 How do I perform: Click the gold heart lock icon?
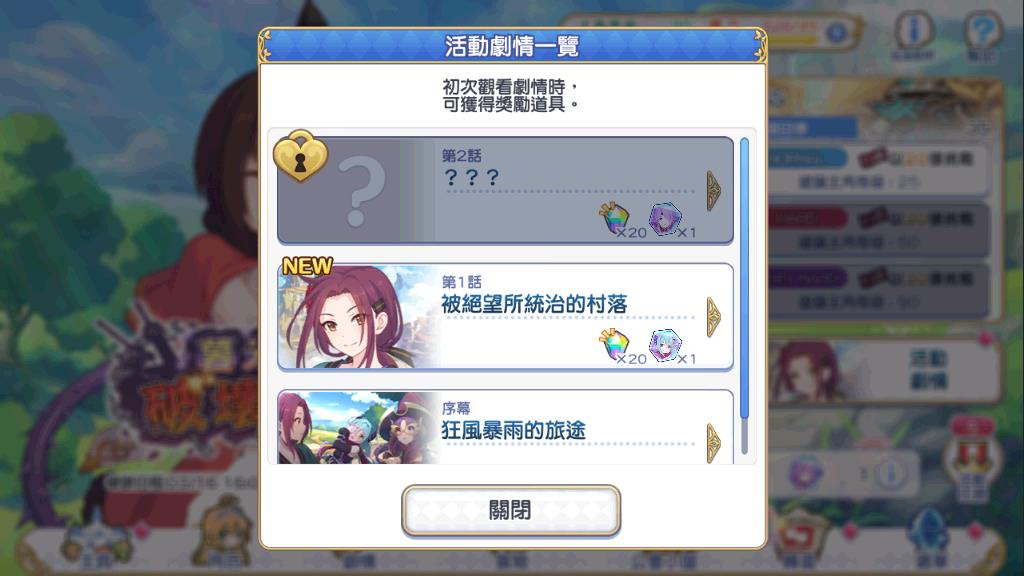click(x=300, y=156)
